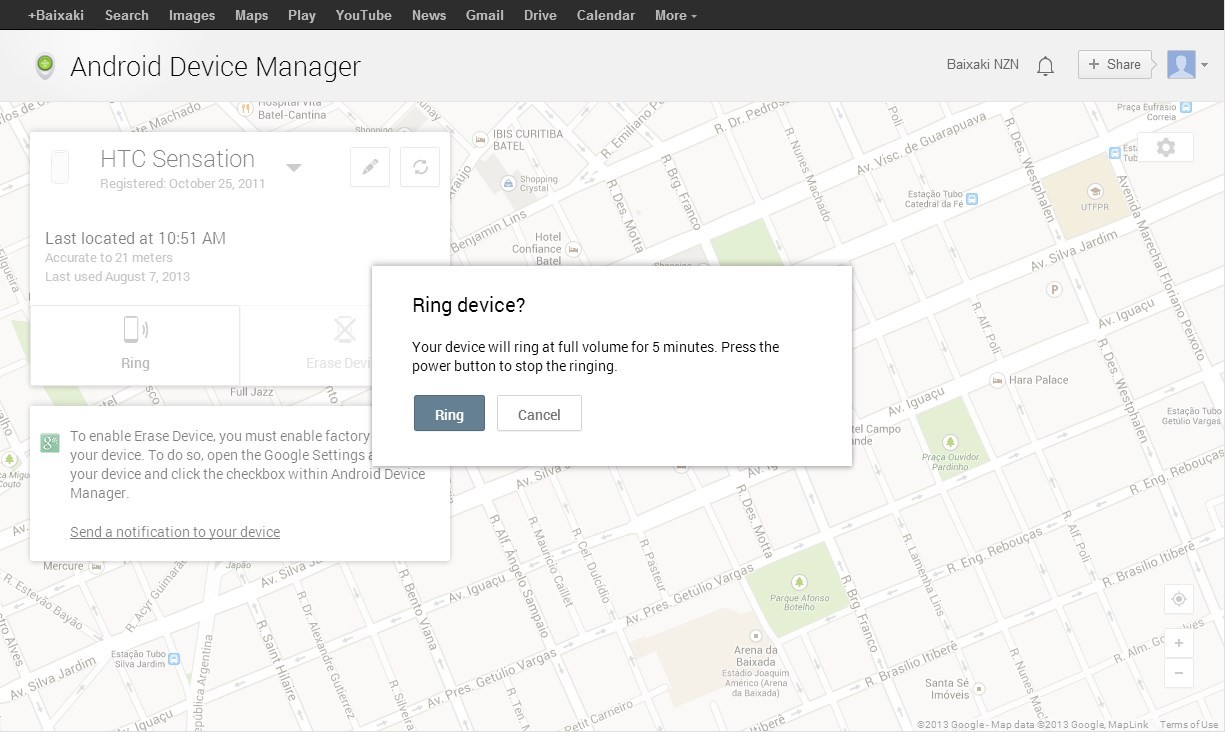Confirm with the Ring button in dialog

point(449,414)
